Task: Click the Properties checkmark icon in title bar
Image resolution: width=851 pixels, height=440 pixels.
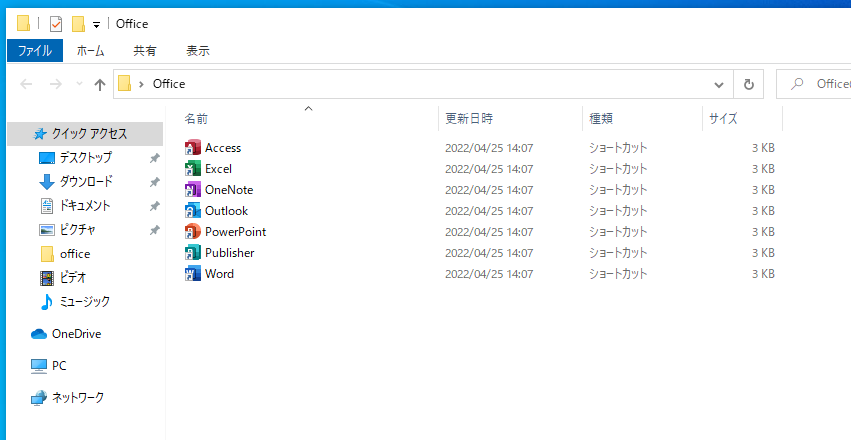Action: pos(56,24)
